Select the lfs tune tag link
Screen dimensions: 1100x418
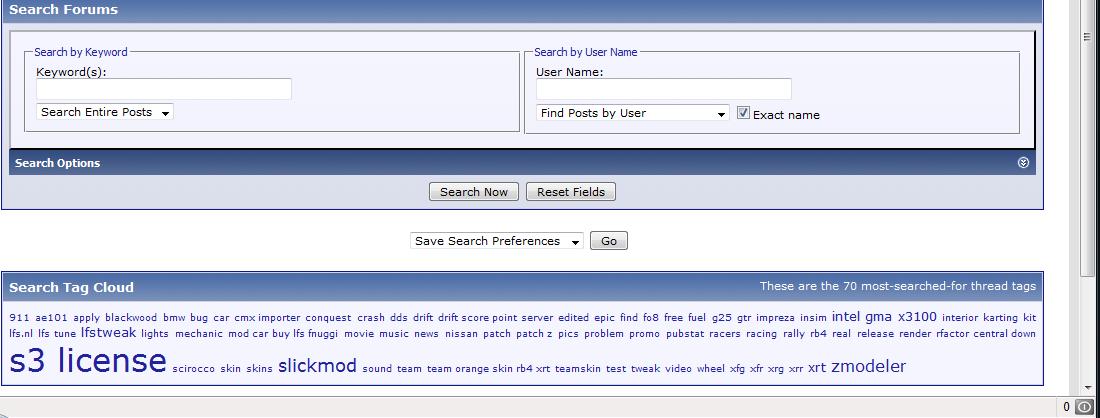[x=57, y=334]
